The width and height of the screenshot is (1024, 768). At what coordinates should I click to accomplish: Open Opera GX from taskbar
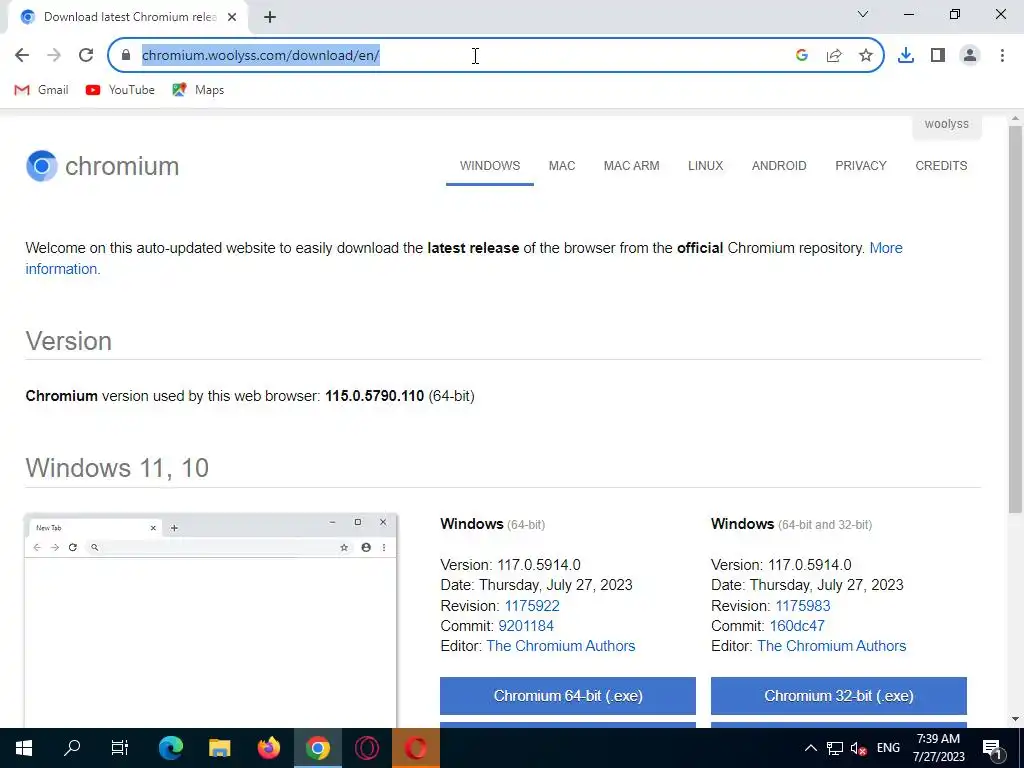[x=366, y=748]
